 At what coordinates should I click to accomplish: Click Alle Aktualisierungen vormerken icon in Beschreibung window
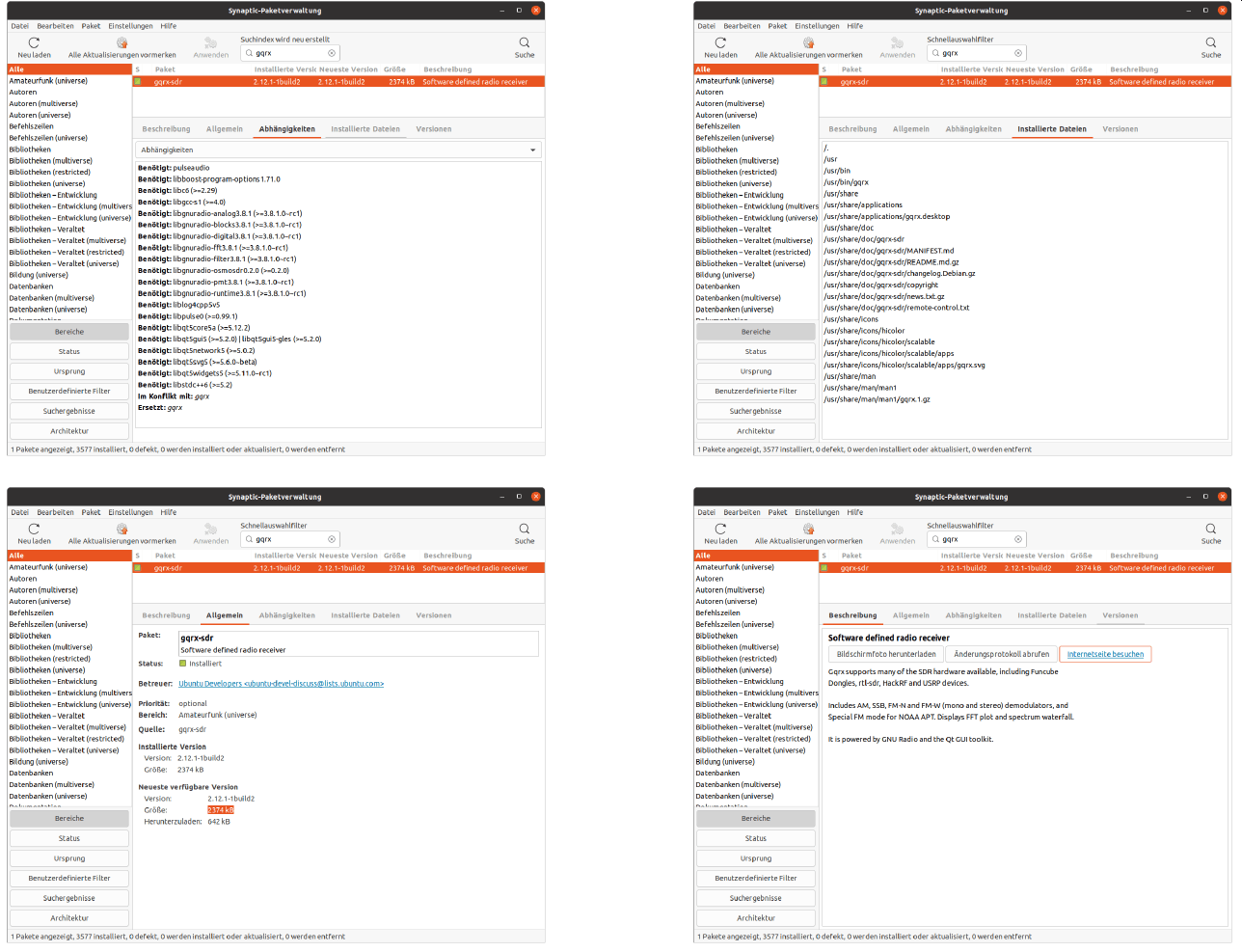[x=809, y=529]
